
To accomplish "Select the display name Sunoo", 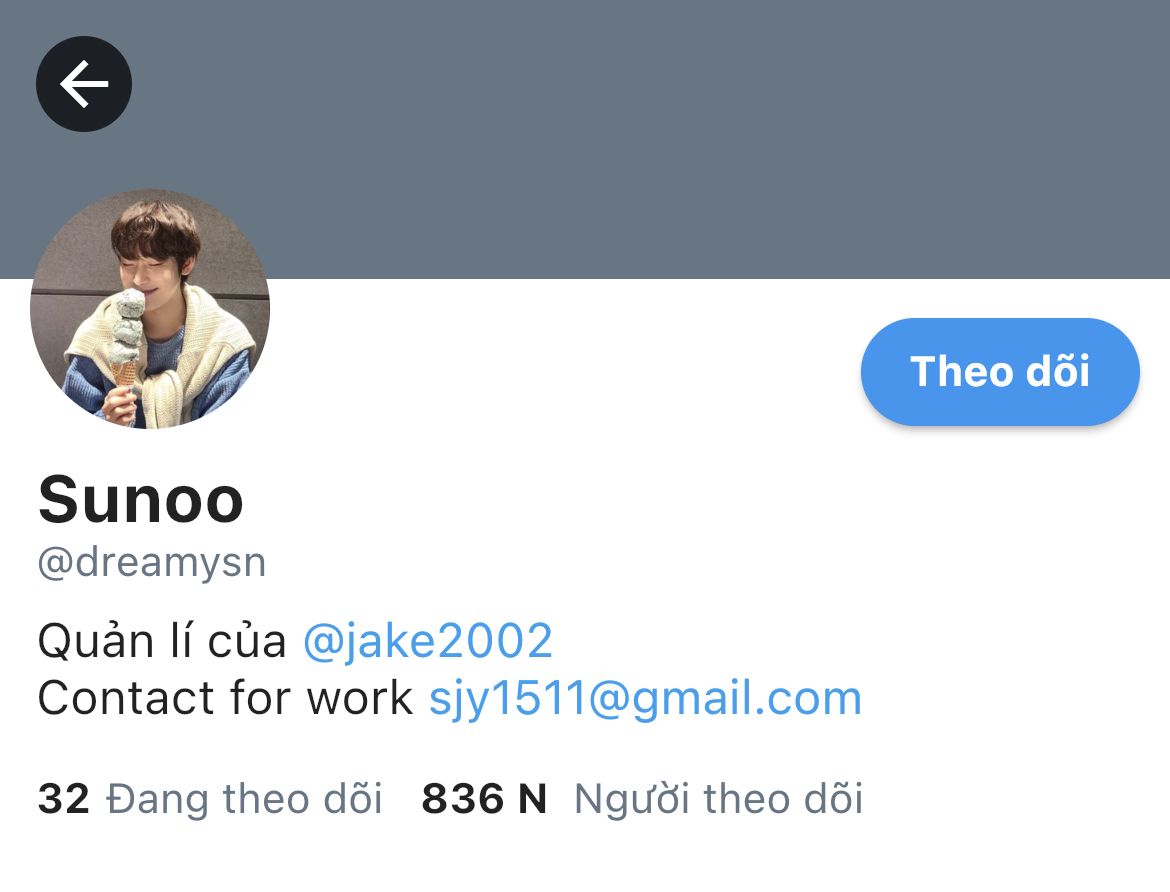I will pos(141,499).
